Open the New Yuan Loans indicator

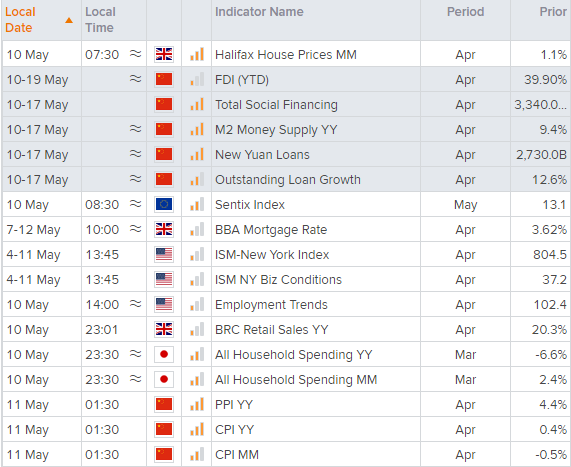262,154
